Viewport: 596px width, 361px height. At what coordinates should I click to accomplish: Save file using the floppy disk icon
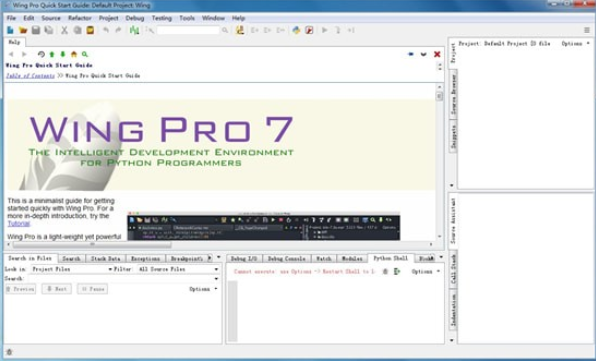coord(36,30)
